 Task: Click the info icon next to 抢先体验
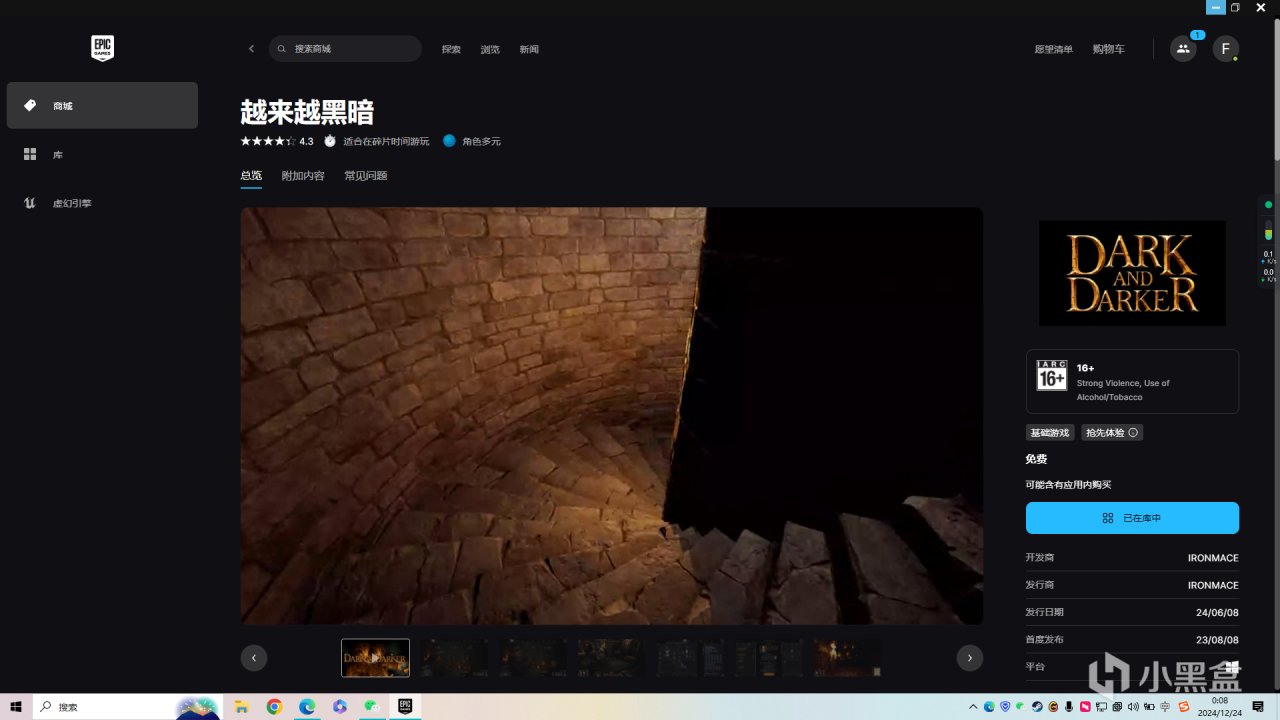[x=1133, y=433]
